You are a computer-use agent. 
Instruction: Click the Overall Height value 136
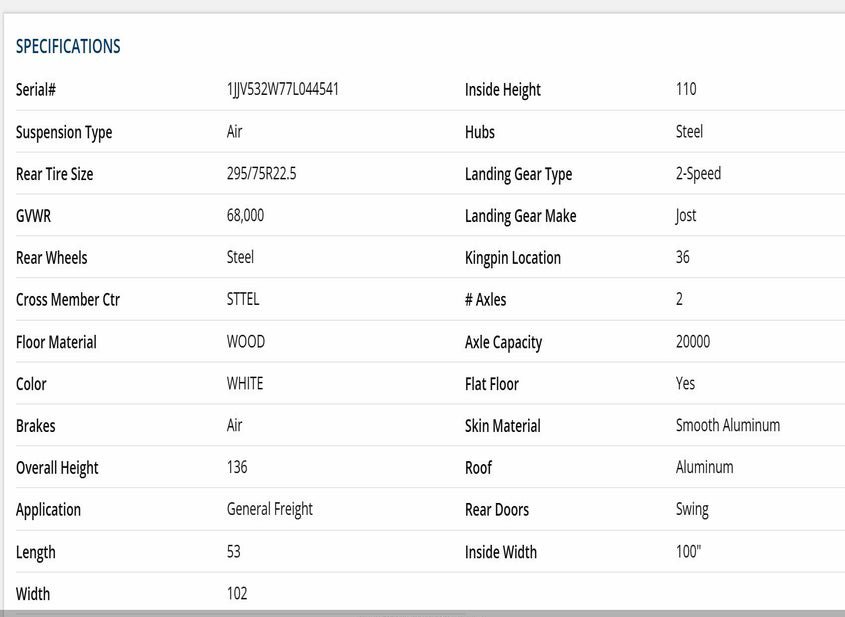237,467
